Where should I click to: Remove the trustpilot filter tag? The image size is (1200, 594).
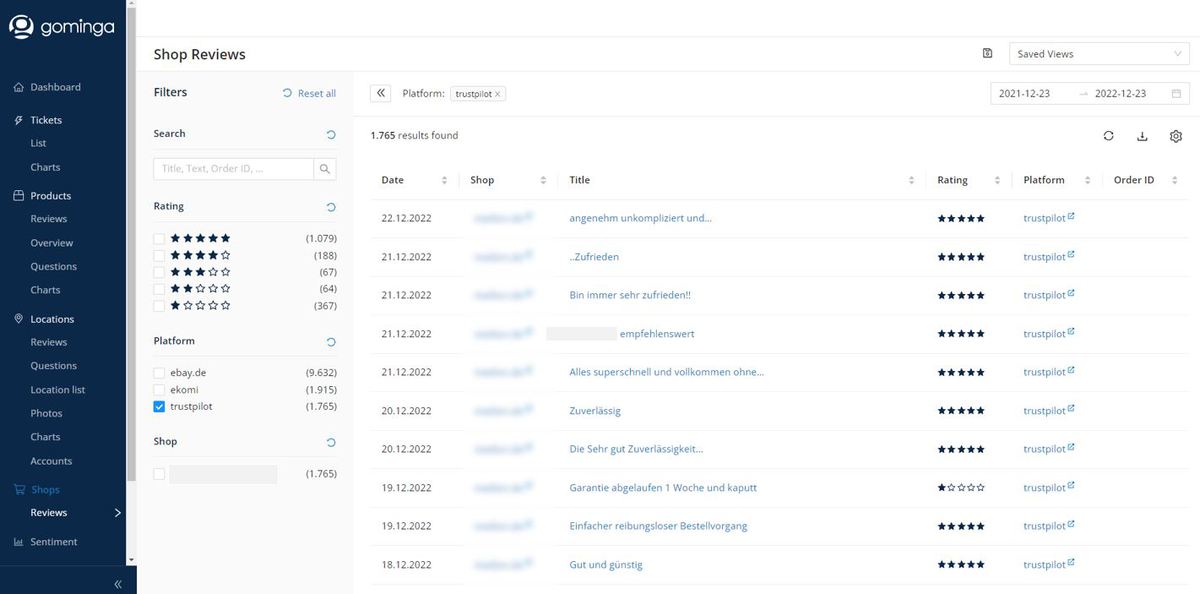[x=498, y=94]
